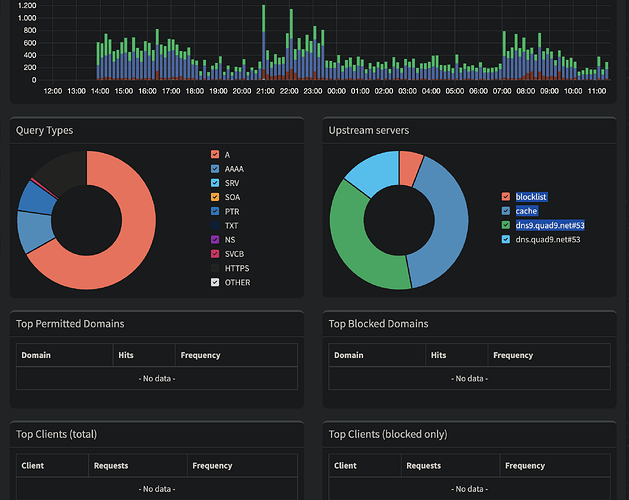
Task: Uncheck the OTHER query type checkbox
Action: coord(215,282)
